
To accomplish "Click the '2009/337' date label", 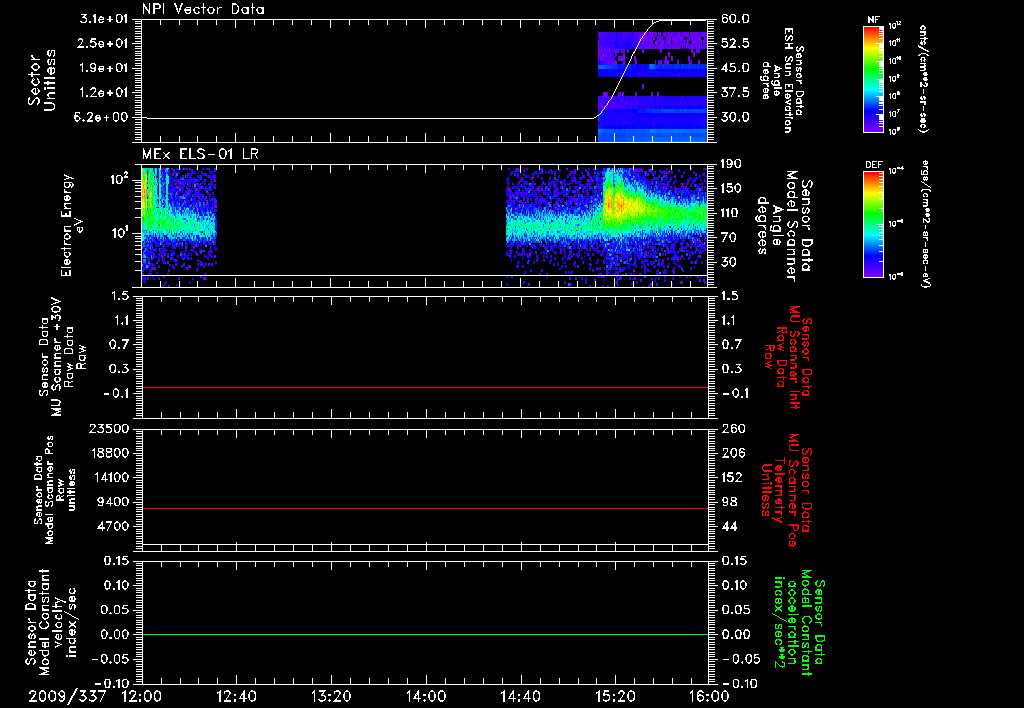I will pos(67,696).
